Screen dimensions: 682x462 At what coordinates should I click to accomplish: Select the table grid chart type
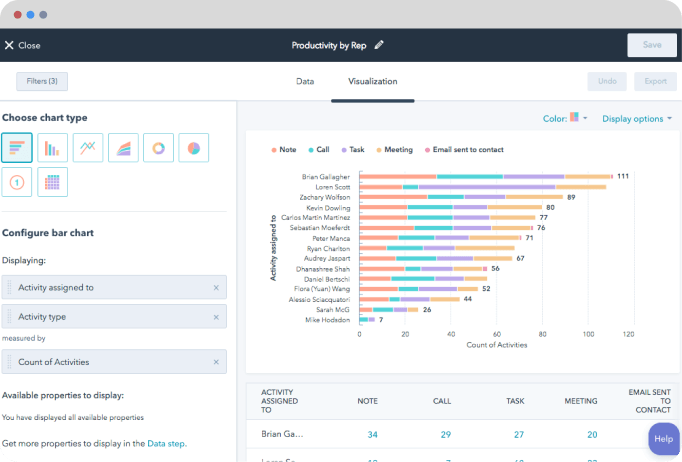click(52, 182)
